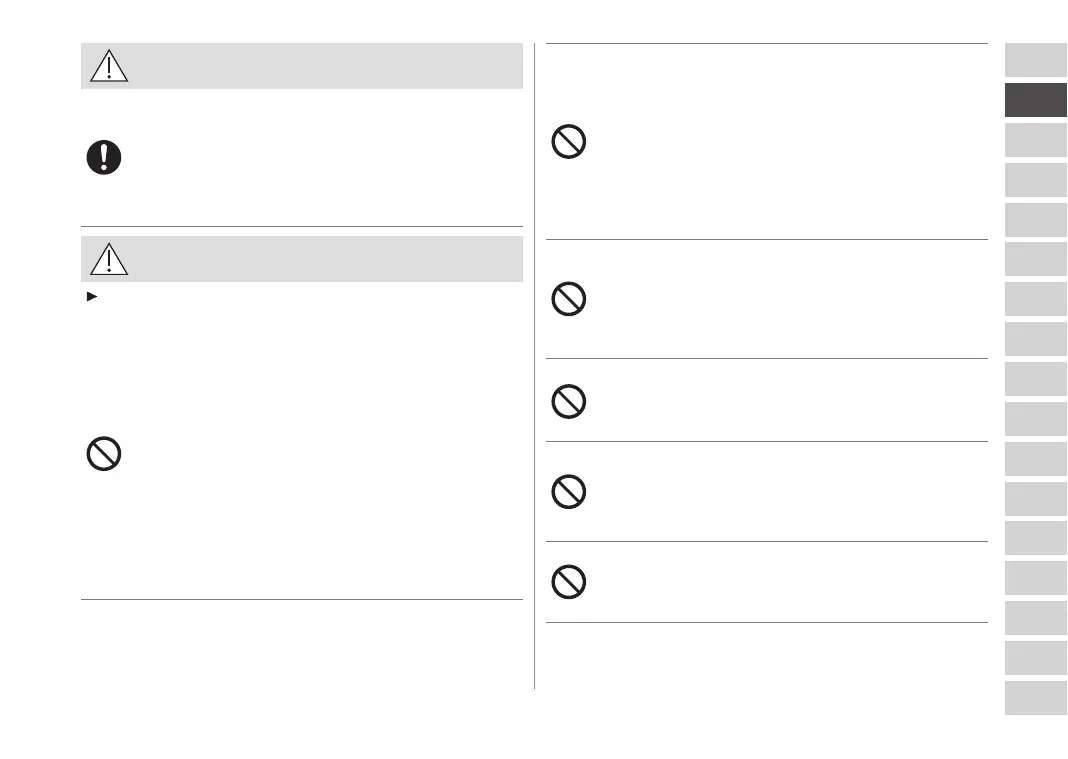Select the third side tab from the bottom
1068x759 pixels.
click(1036, 618)
